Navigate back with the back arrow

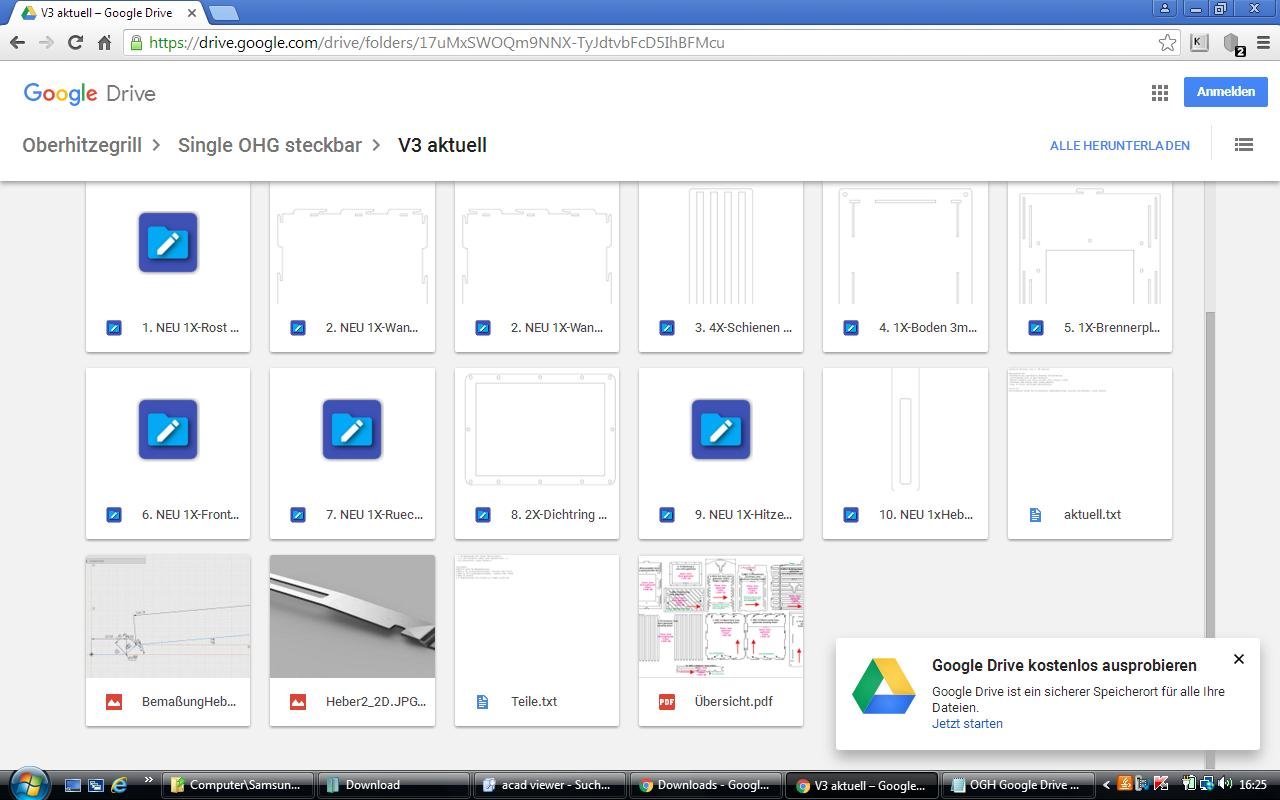17,43
